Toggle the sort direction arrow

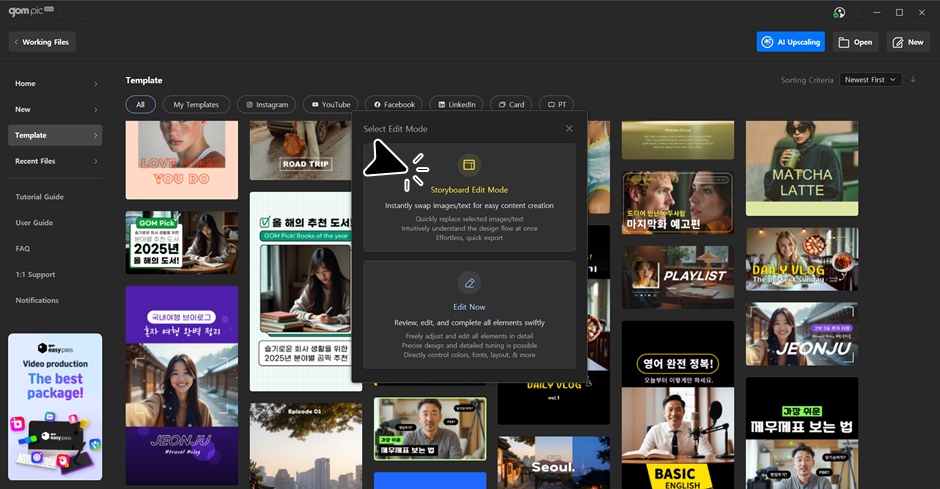913,80
